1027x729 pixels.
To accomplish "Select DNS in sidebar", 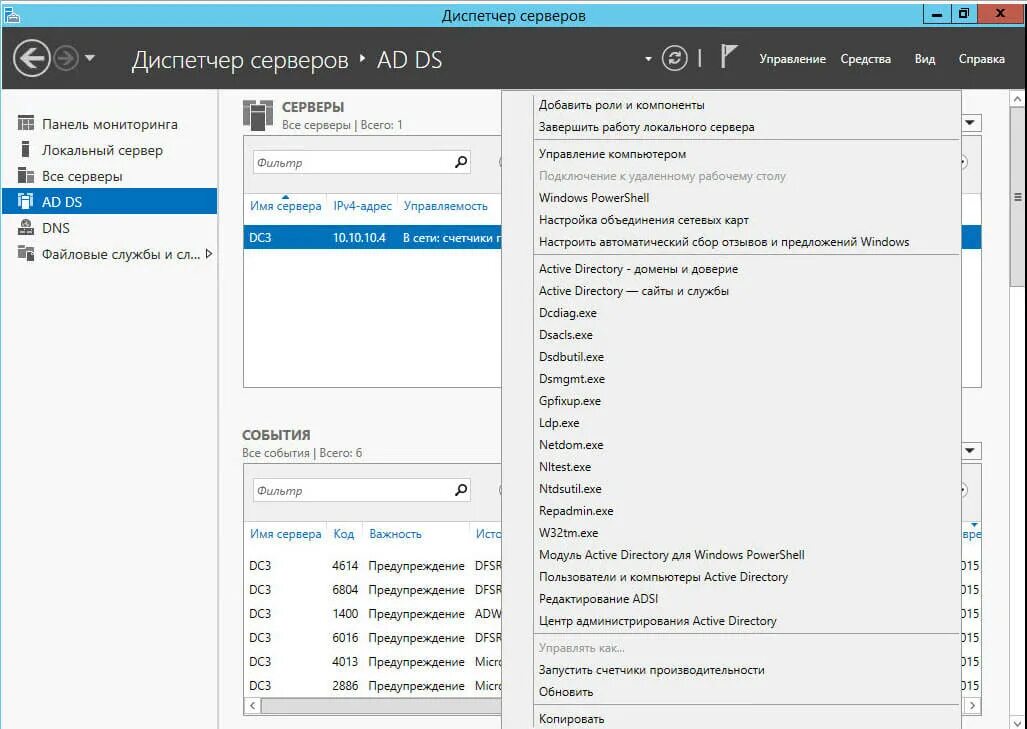I will click(109, 228).
